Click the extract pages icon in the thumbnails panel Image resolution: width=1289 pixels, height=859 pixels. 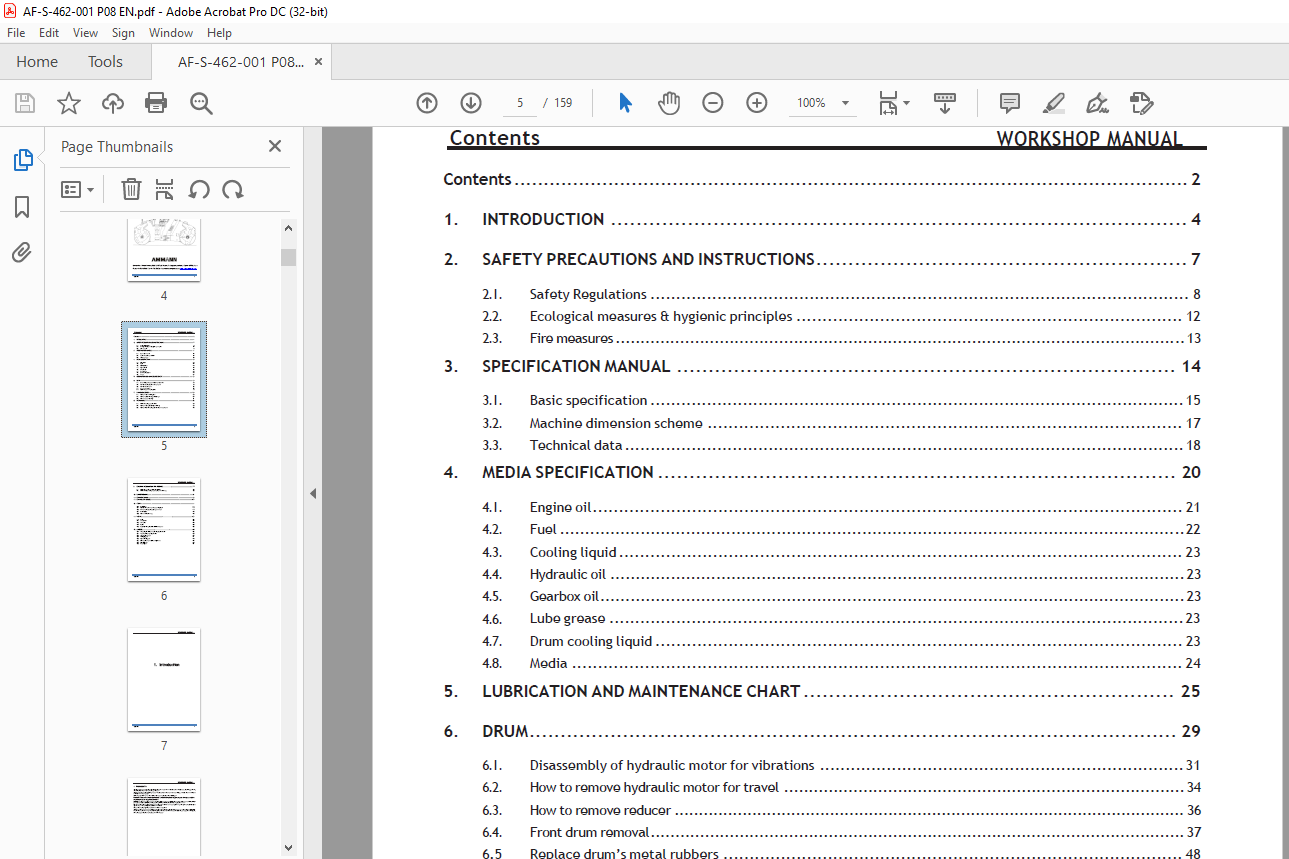pos(165,189)
